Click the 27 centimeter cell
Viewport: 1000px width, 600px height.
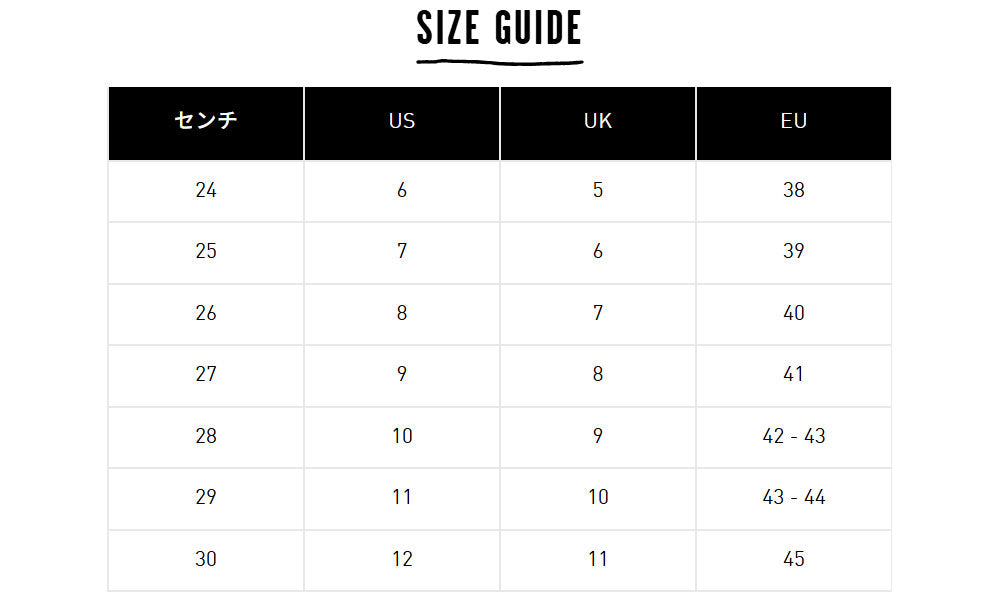coord(206,375)
